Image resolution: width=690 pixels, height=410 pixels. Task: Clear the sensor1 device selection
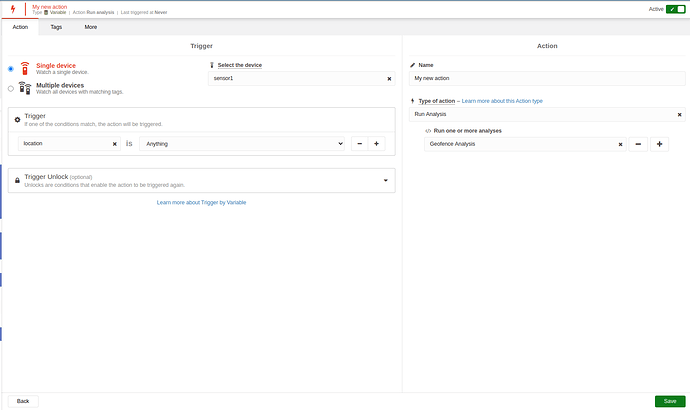click(x=389, y=79)
